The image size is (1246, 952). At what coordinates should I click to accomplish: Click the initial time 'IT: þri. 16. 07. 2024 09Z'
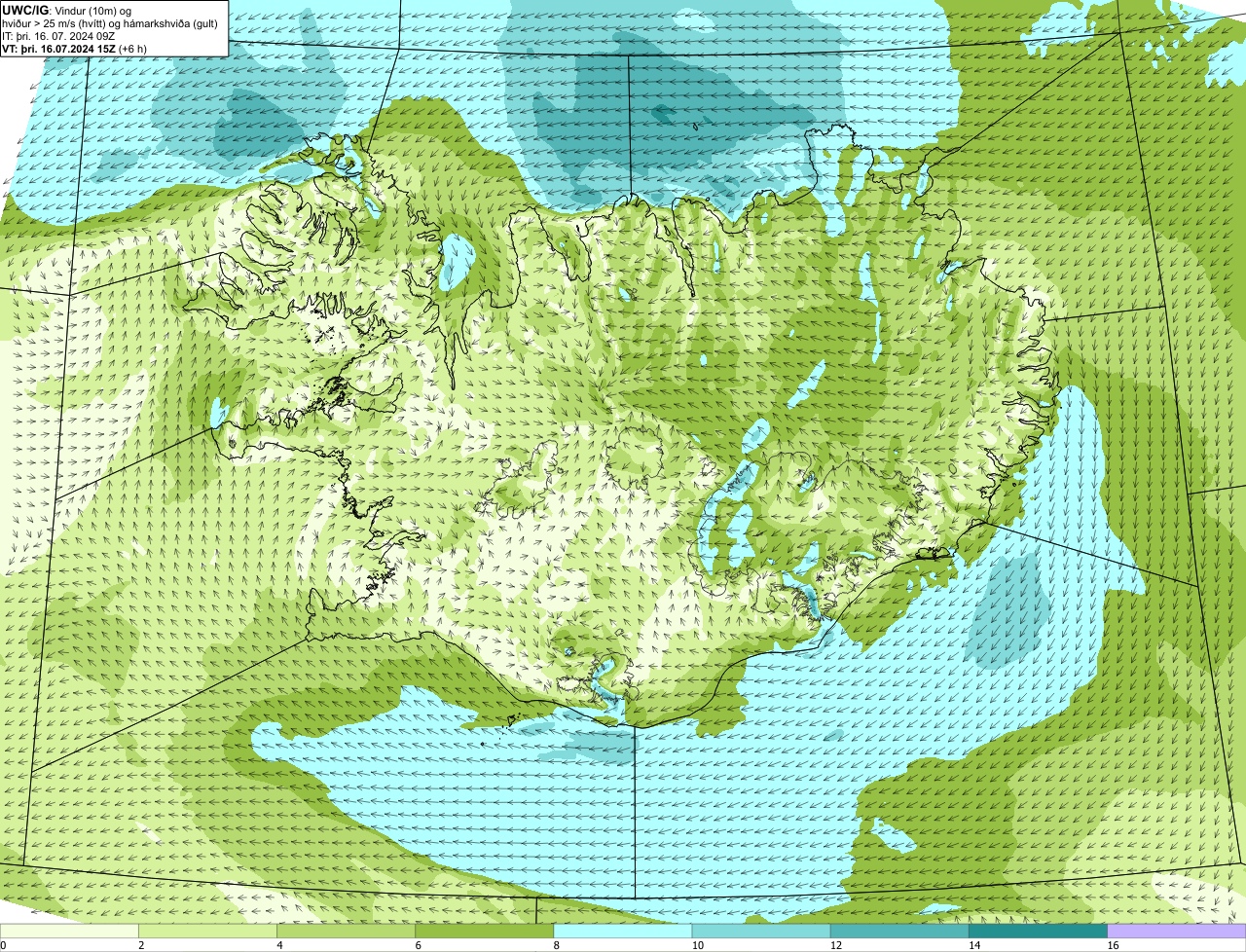click(59, 36)
